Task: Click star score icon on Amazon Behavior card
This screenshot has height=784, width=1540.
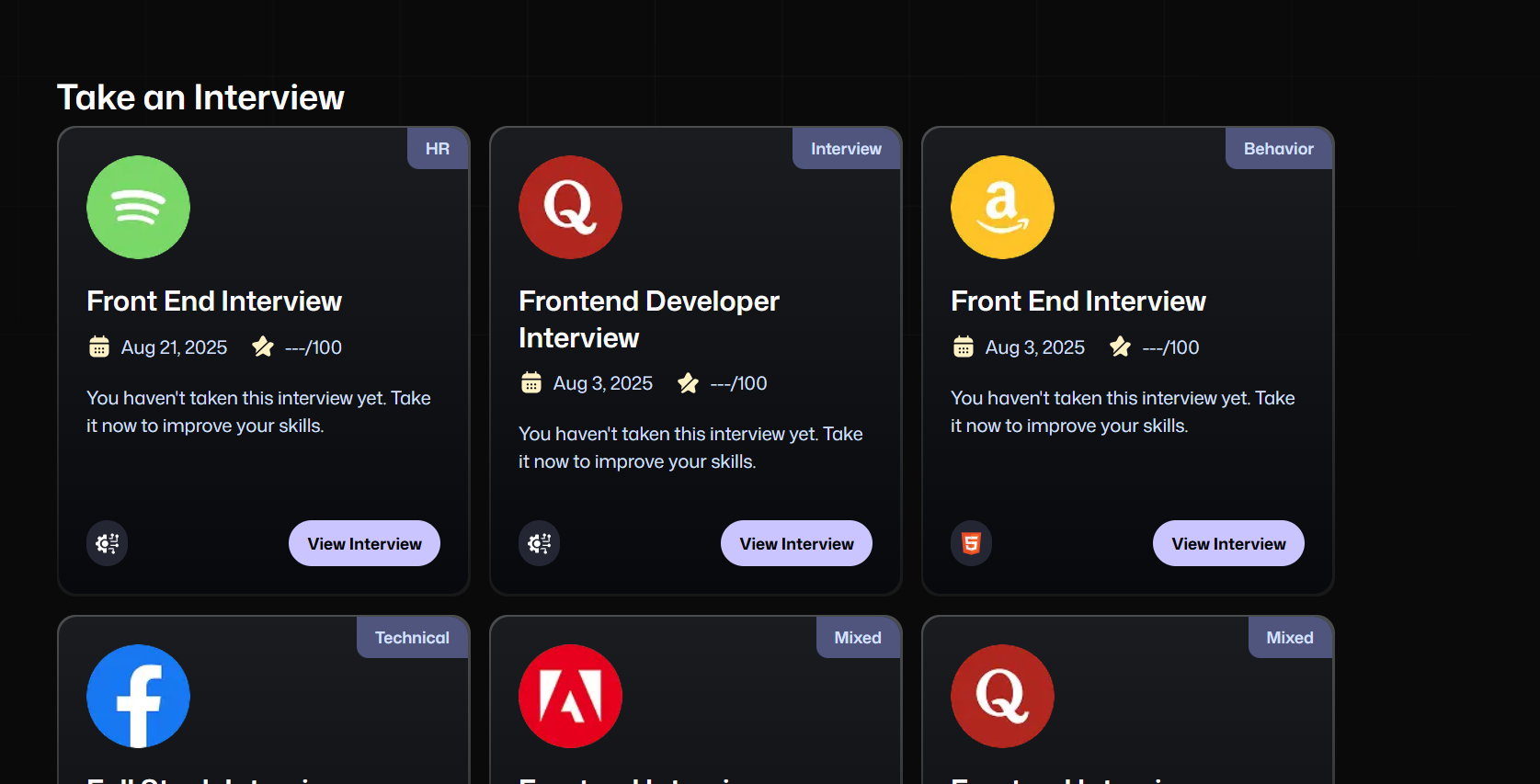Action: click(x=1120, y=347)
